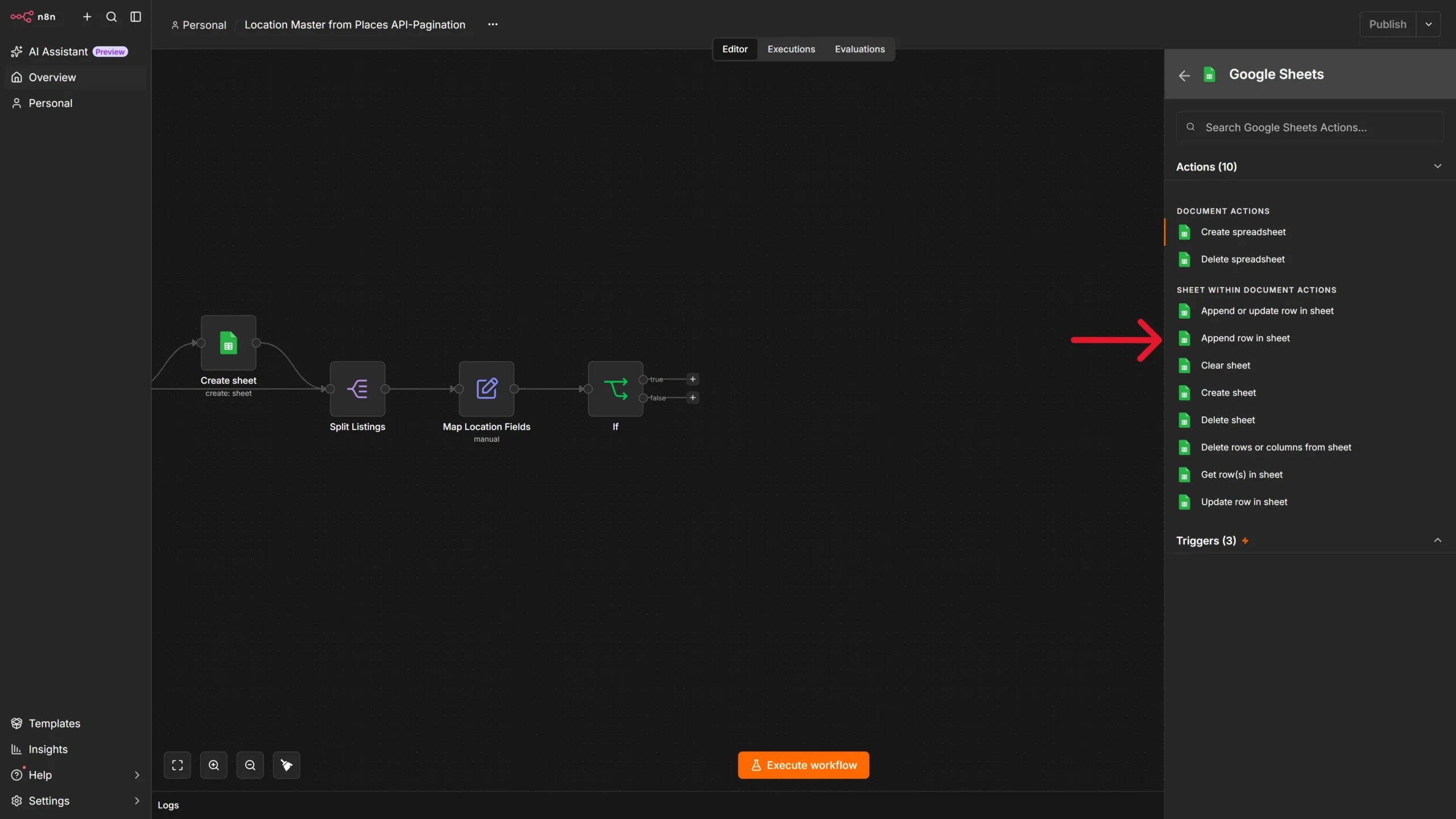Switch to the Evaluations tab
The image size is (1456, 819).
(859, 49)
